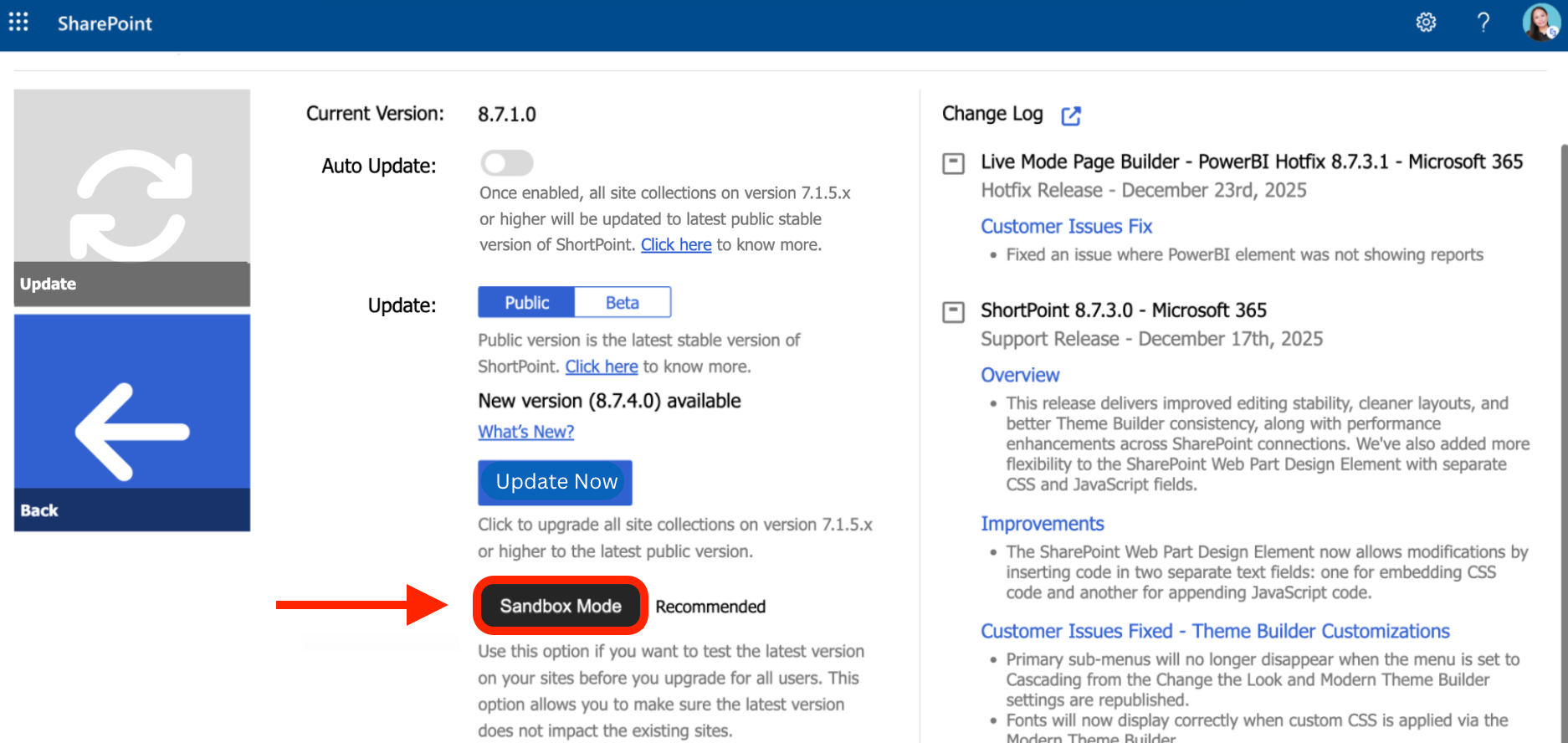Click Live Mode Page Builder hotfix title
This screenshot has height=743, width=1568.
click(x=1252, y=161)
